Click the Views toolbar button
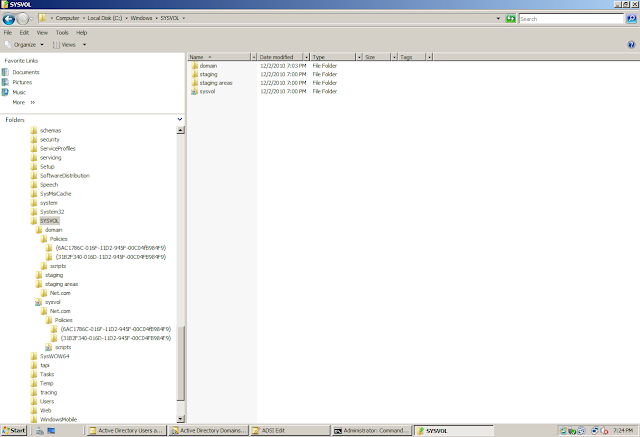This screenshot has height=437, width=640. click(x=64, y=44)
